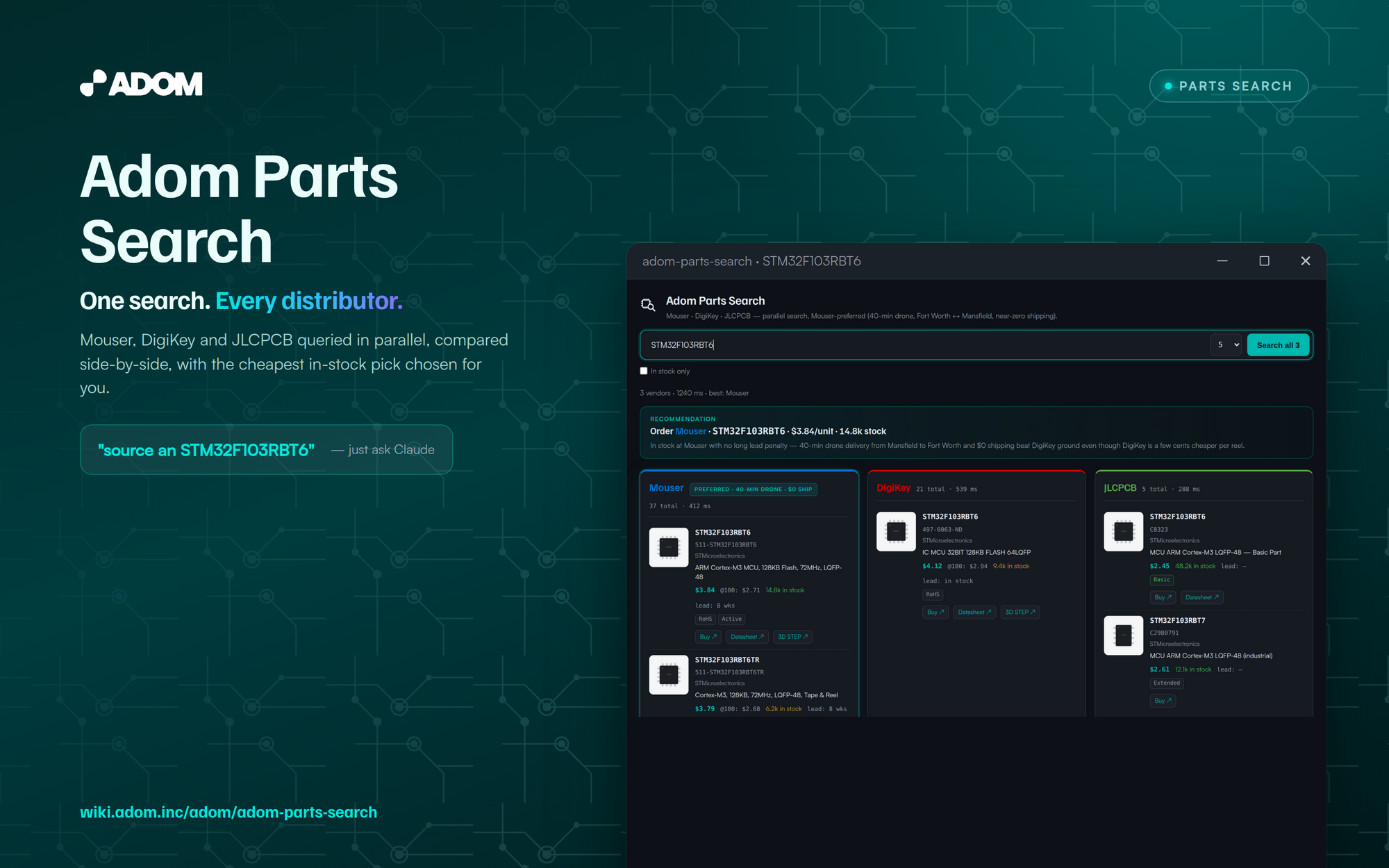Click DigiKey part number 497-6063-ND
The width and height of the screenshot is (1389, 868).
pos(942,530)
